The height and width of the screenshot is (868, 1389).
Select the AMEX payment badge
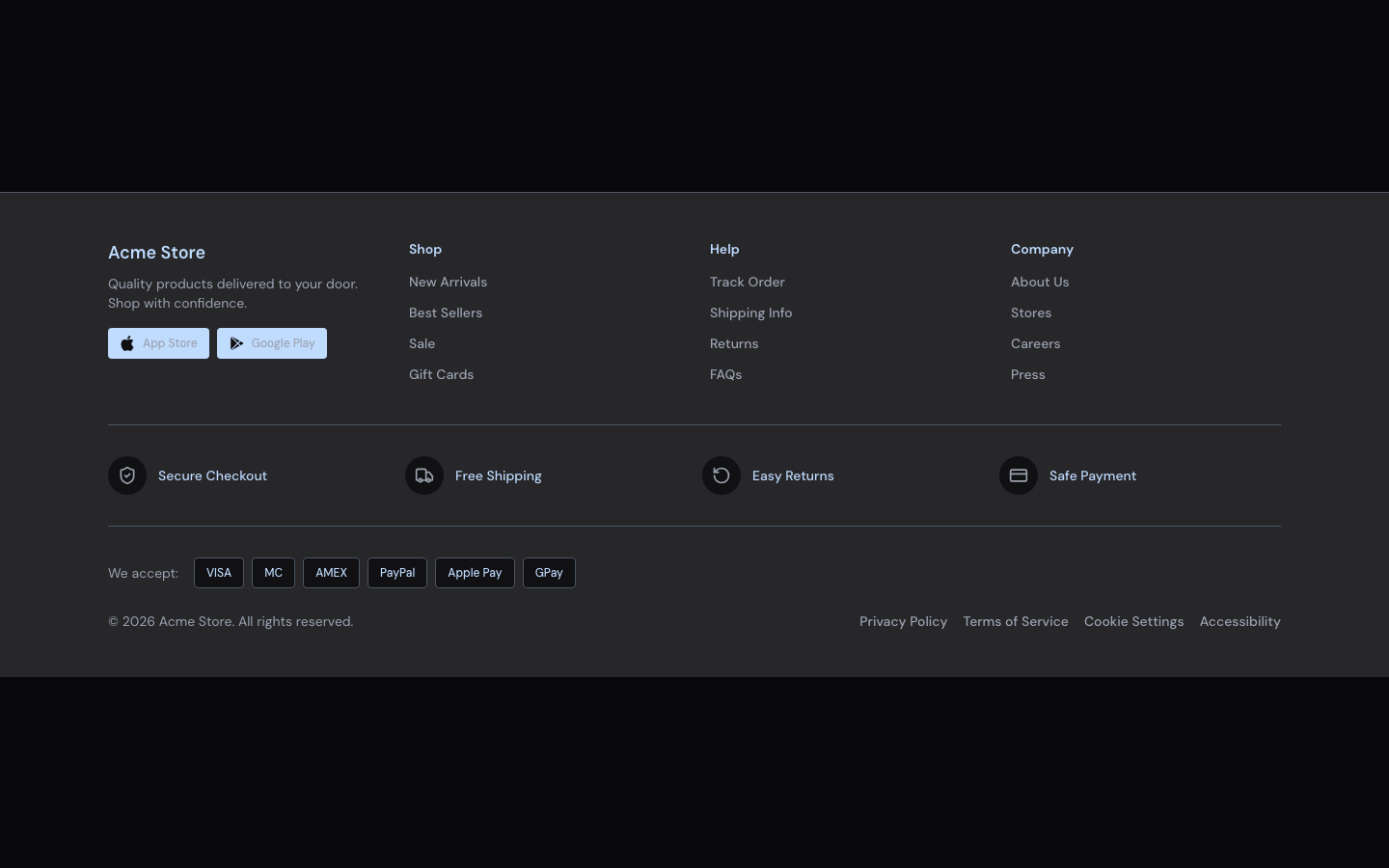click(331, 573)
